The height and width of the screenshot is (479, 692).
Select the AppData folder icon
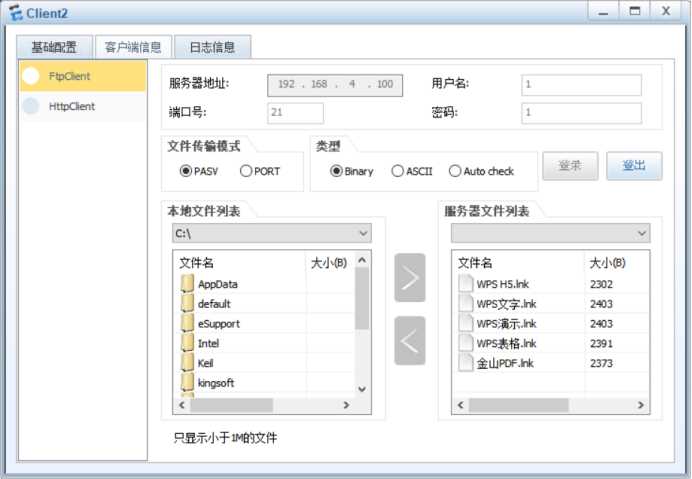188,283
